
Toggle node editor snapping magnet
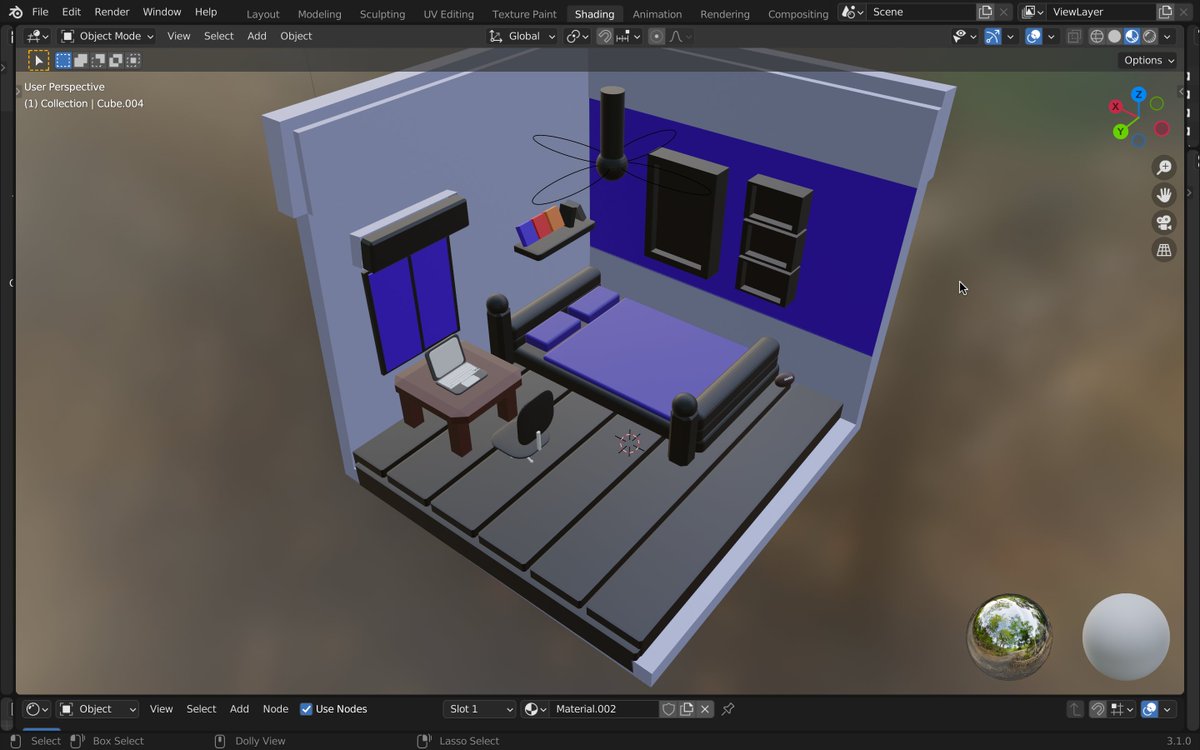coord(1098,709)
